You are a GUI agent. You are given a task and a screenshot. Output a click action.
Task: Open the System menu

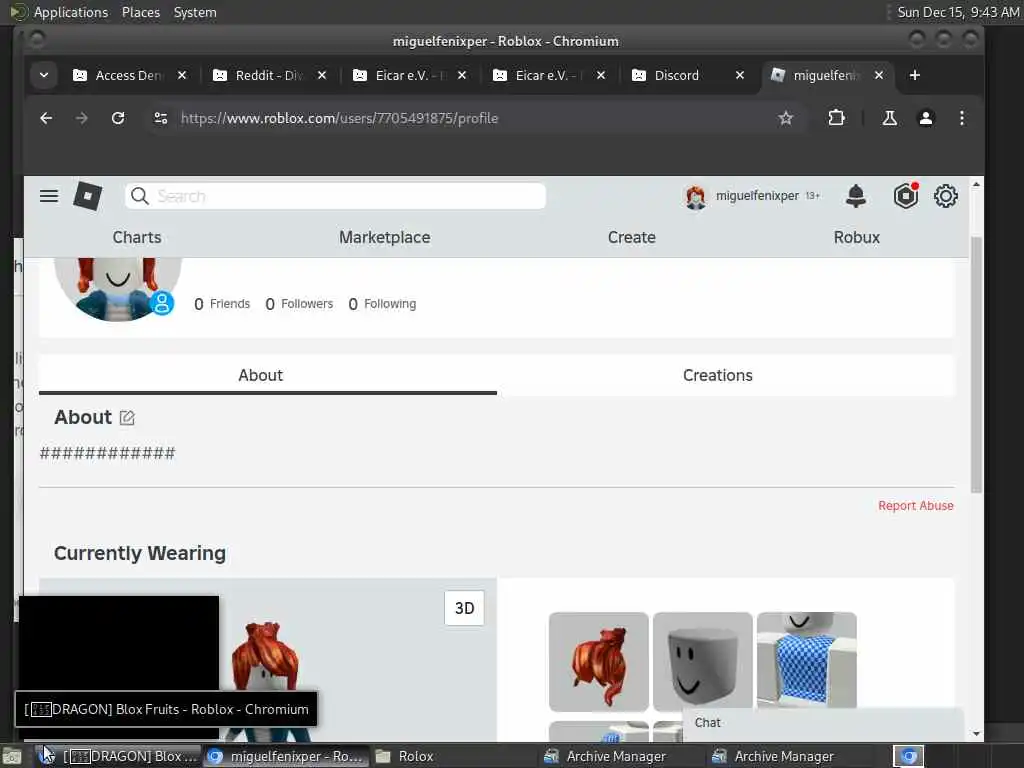(195, 12)
